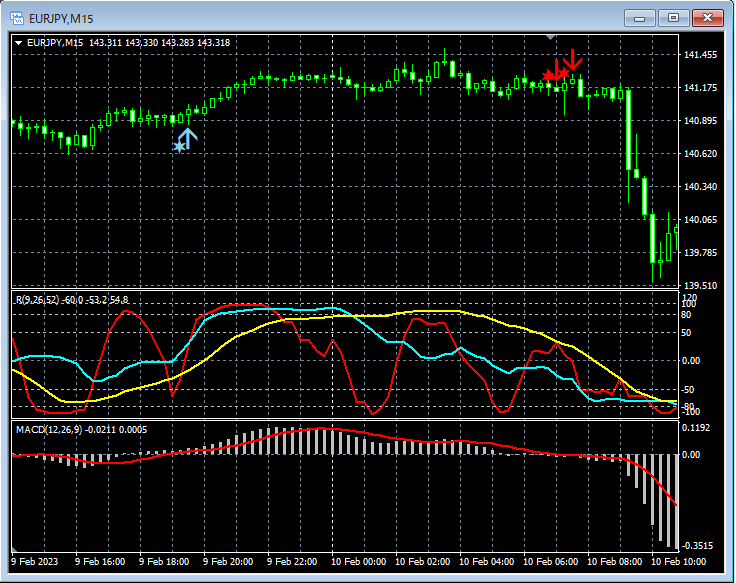The image size is (736, 583).
Task: Open the EURJPY,M15 chart dropdown triangle
Action: 18,43
